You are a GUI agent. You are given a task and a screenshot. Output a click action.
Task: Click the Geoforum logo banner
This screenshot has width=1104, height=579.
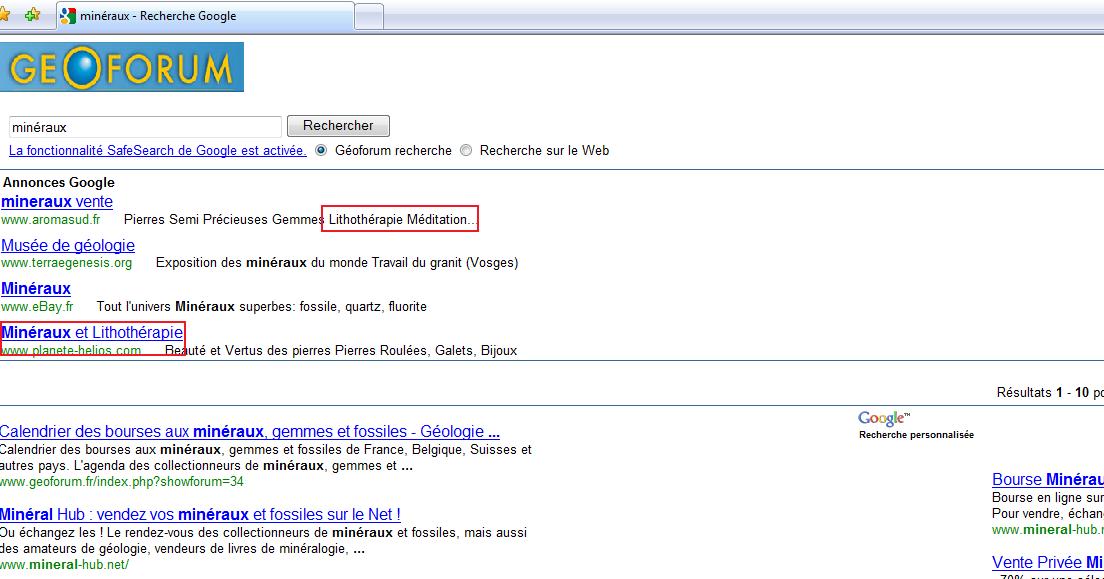[122, 67]
